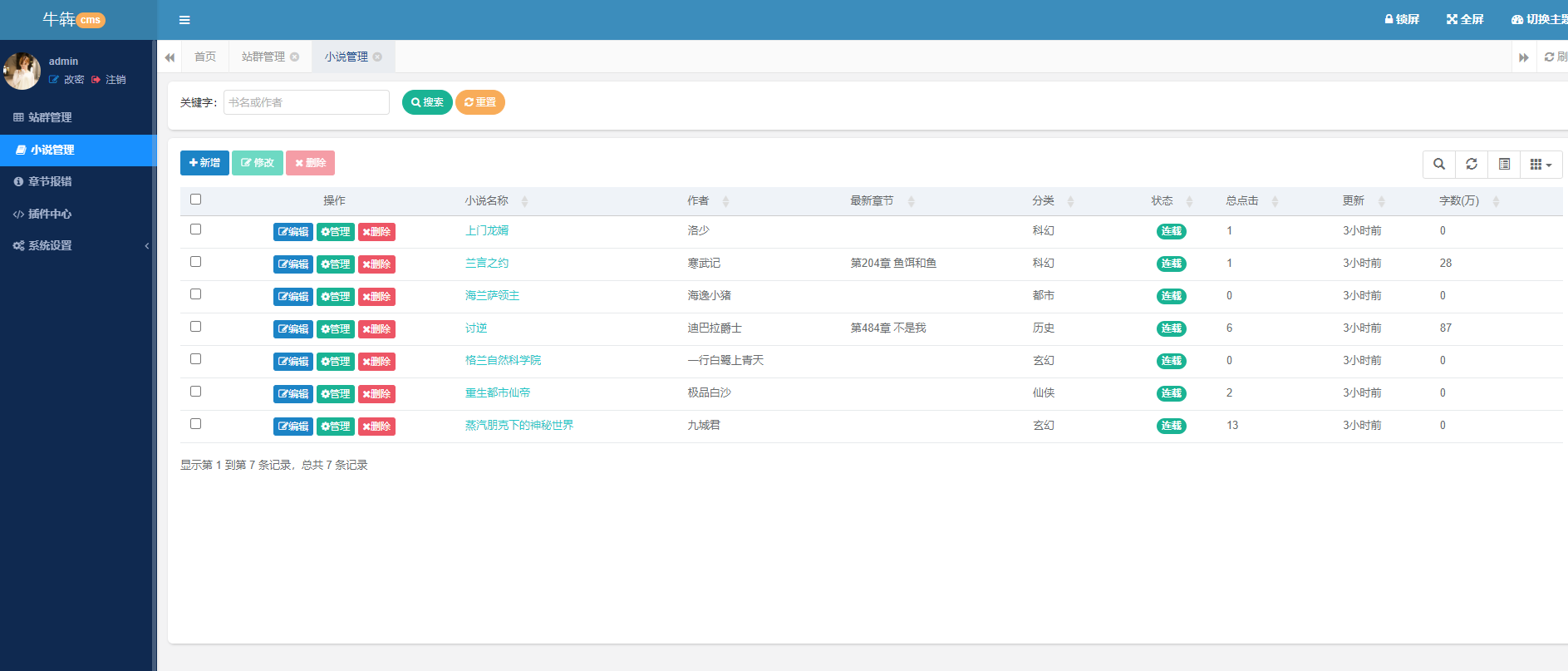
Task: Tick the checkbox for 上门龙婿 row
Action: click(196, 229)
